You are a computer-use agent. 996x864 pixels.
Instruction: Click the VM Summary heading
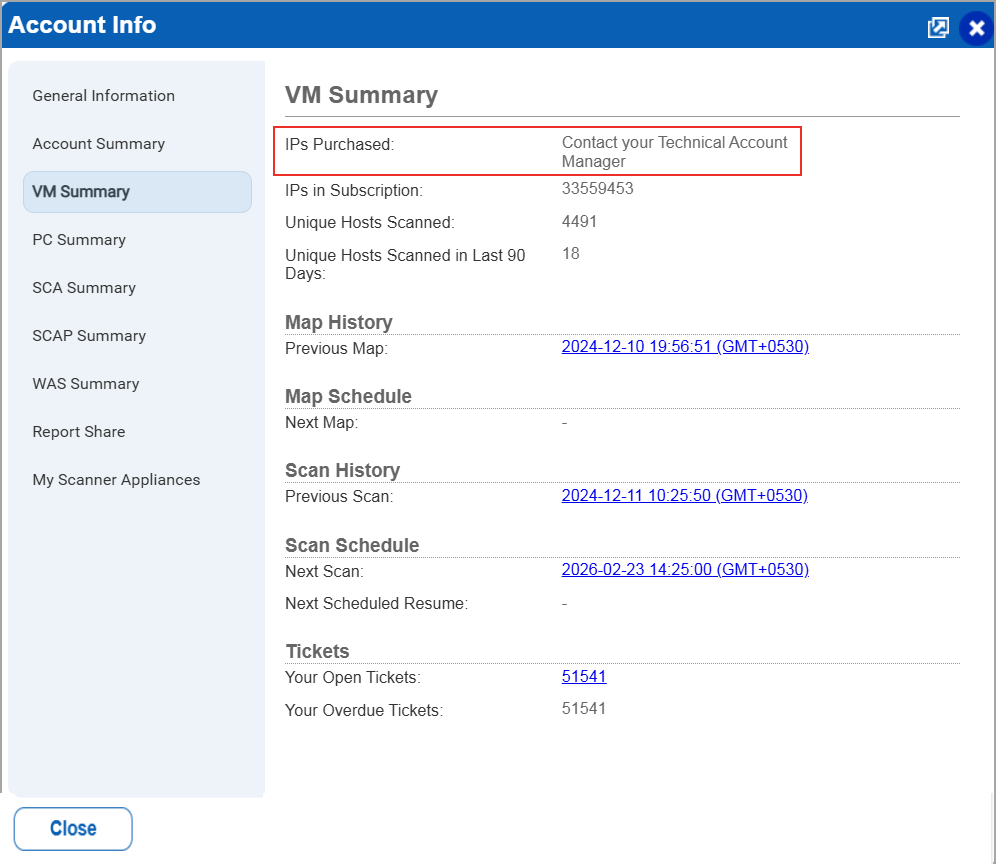tap(361, 95)
